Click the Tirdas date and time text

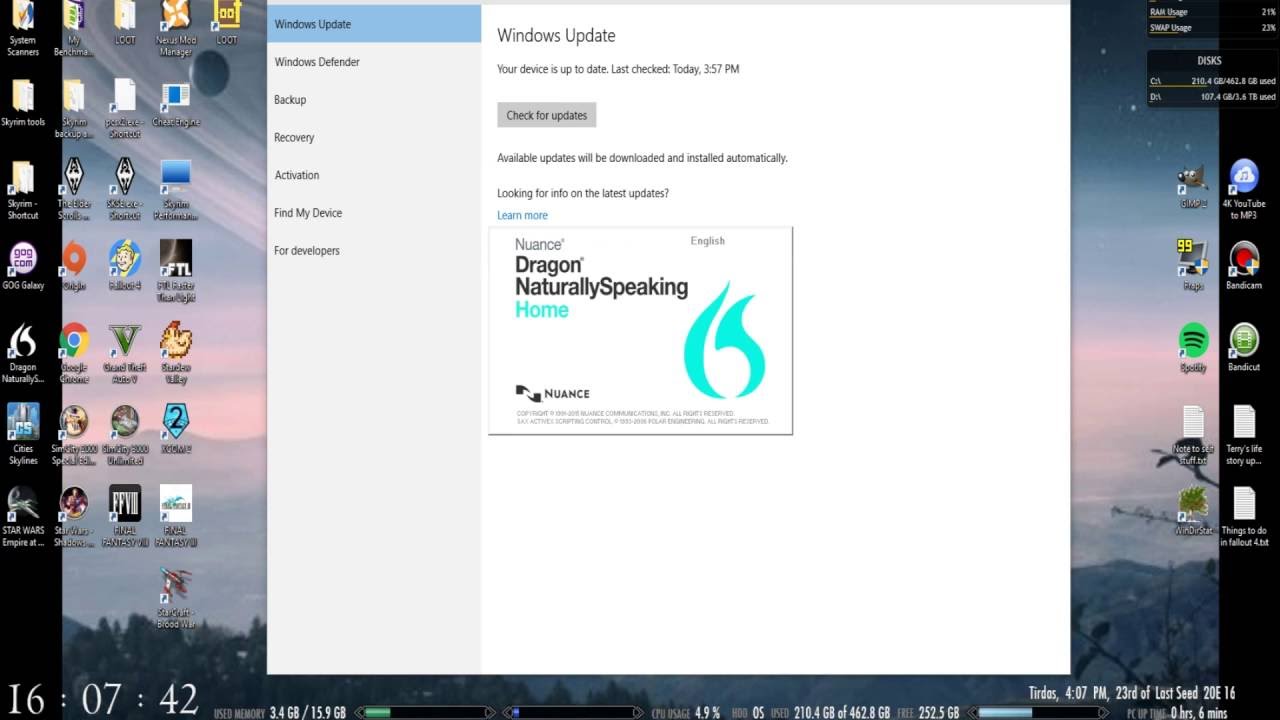tap(1132, 692)
